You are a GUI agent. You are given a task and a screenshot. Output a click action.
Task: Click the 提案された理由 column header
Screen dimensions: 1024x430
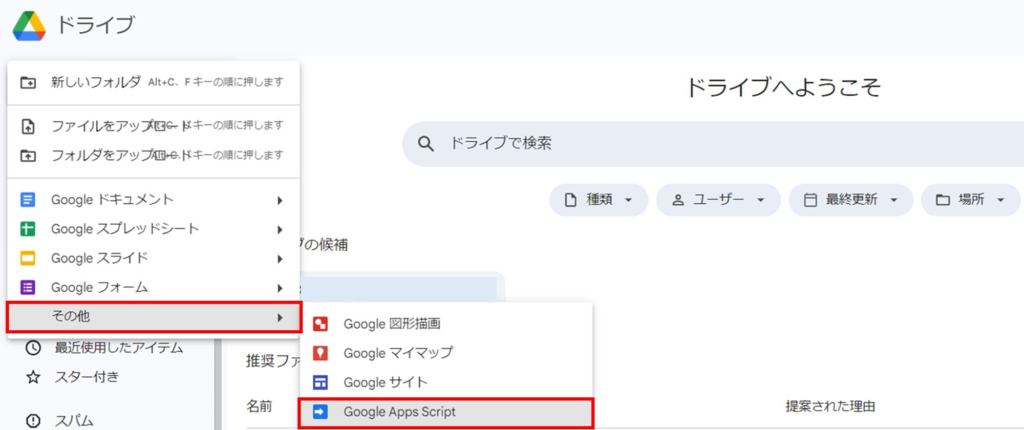(829, 406)
